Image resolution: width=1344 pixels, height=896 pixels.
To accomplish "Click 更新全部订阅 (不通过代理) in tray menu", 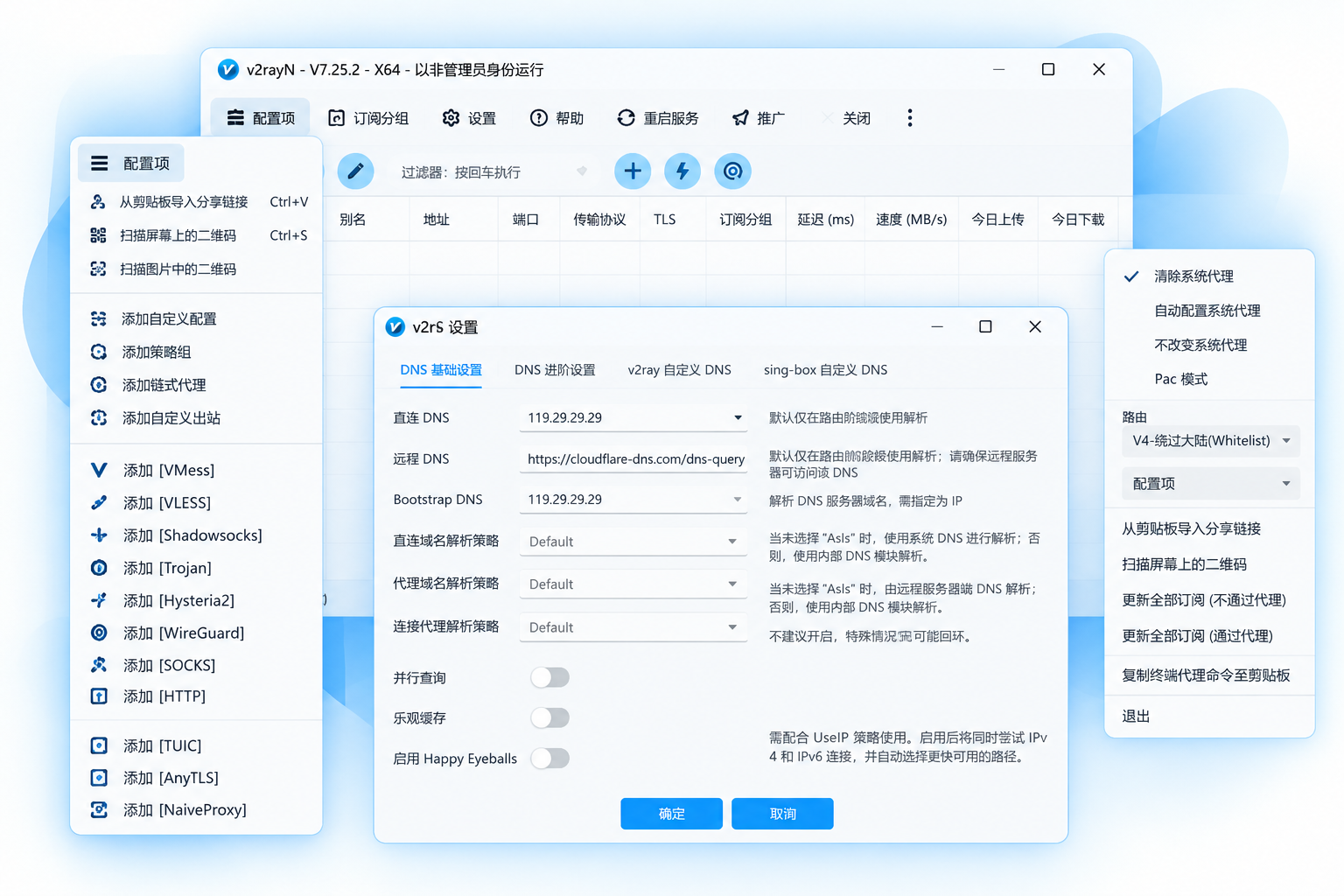I will (x=1204, y=600).
